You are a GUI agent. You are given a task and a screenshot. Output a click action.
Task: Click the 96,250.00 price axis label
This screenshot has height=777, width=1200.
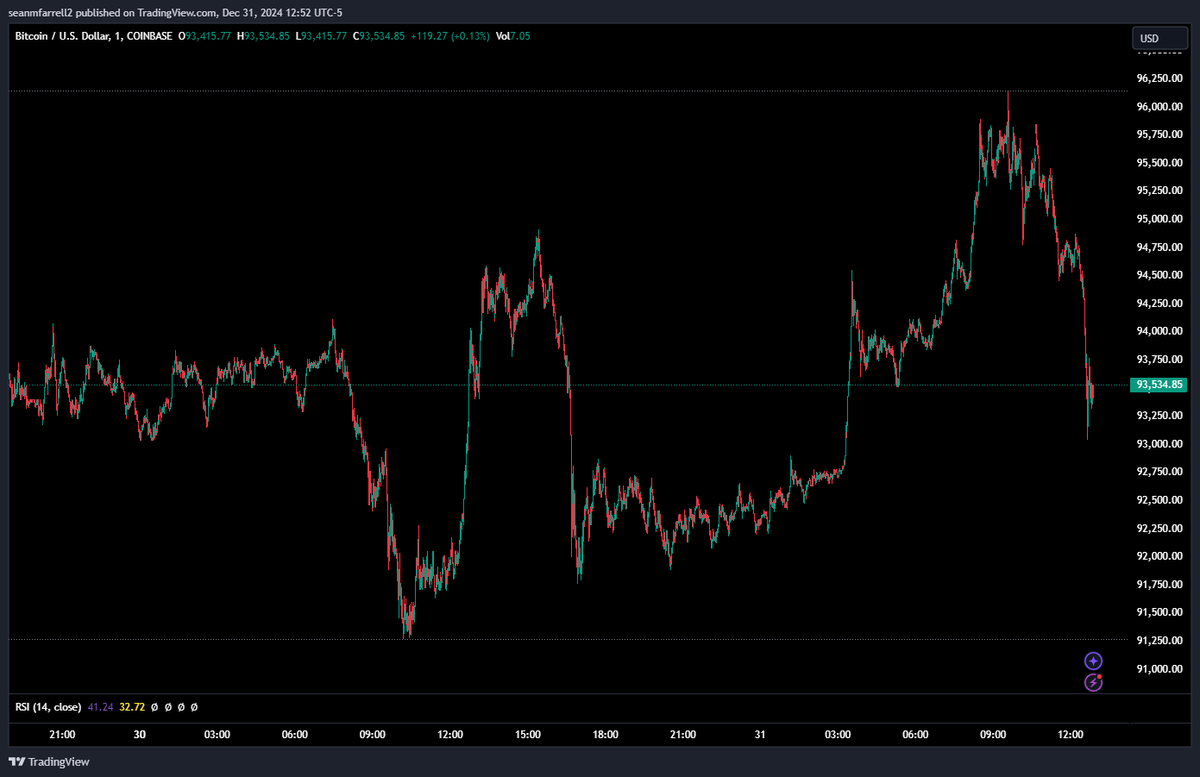click(1160, 78)
